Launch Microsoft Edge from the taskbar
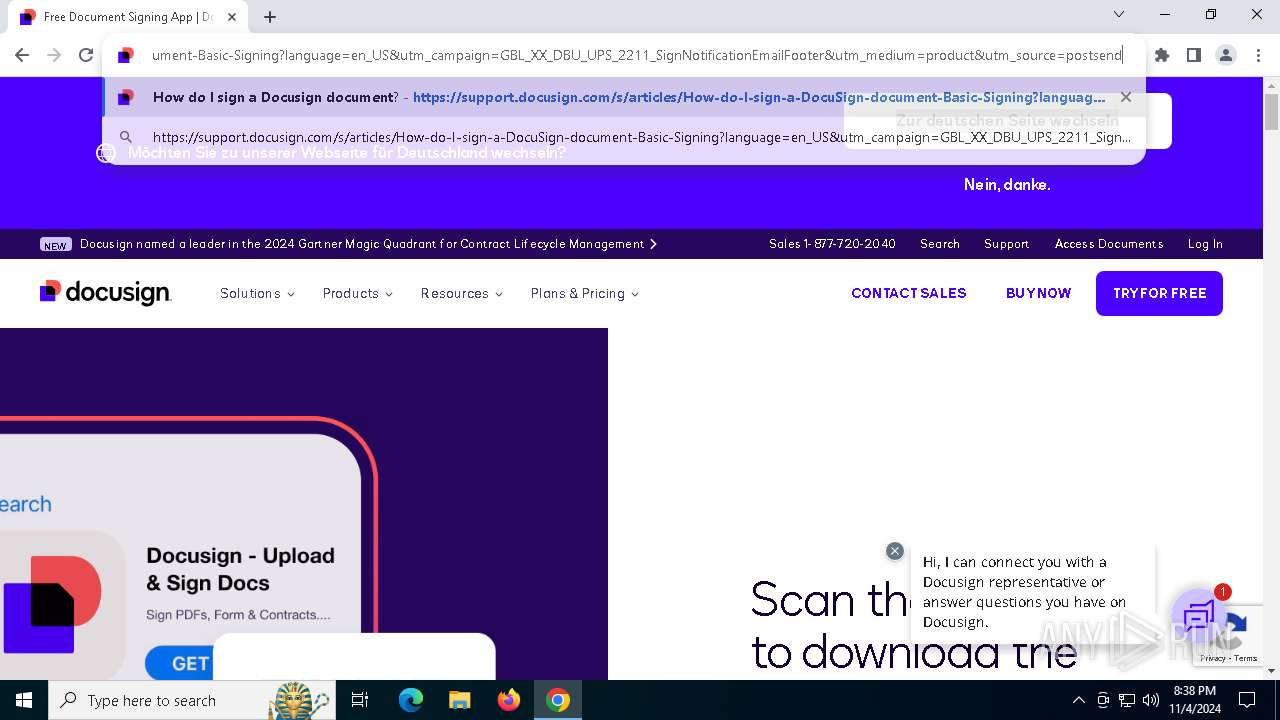 [x=411, y=700]
